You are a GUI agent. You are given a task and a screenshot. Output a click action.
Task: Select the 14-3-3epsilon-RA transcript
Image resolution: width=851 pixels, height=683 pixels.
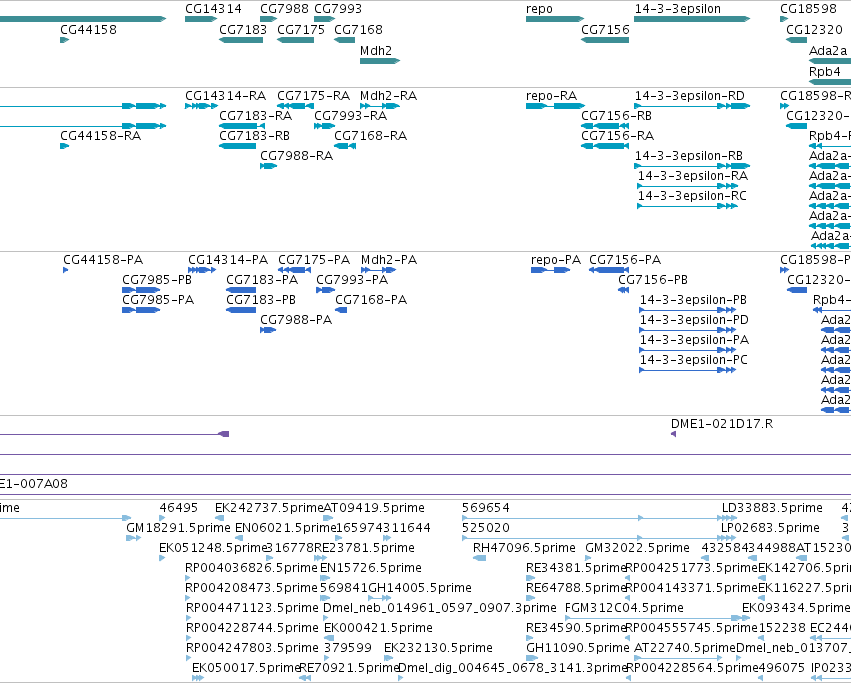click(x=688, y=186)
